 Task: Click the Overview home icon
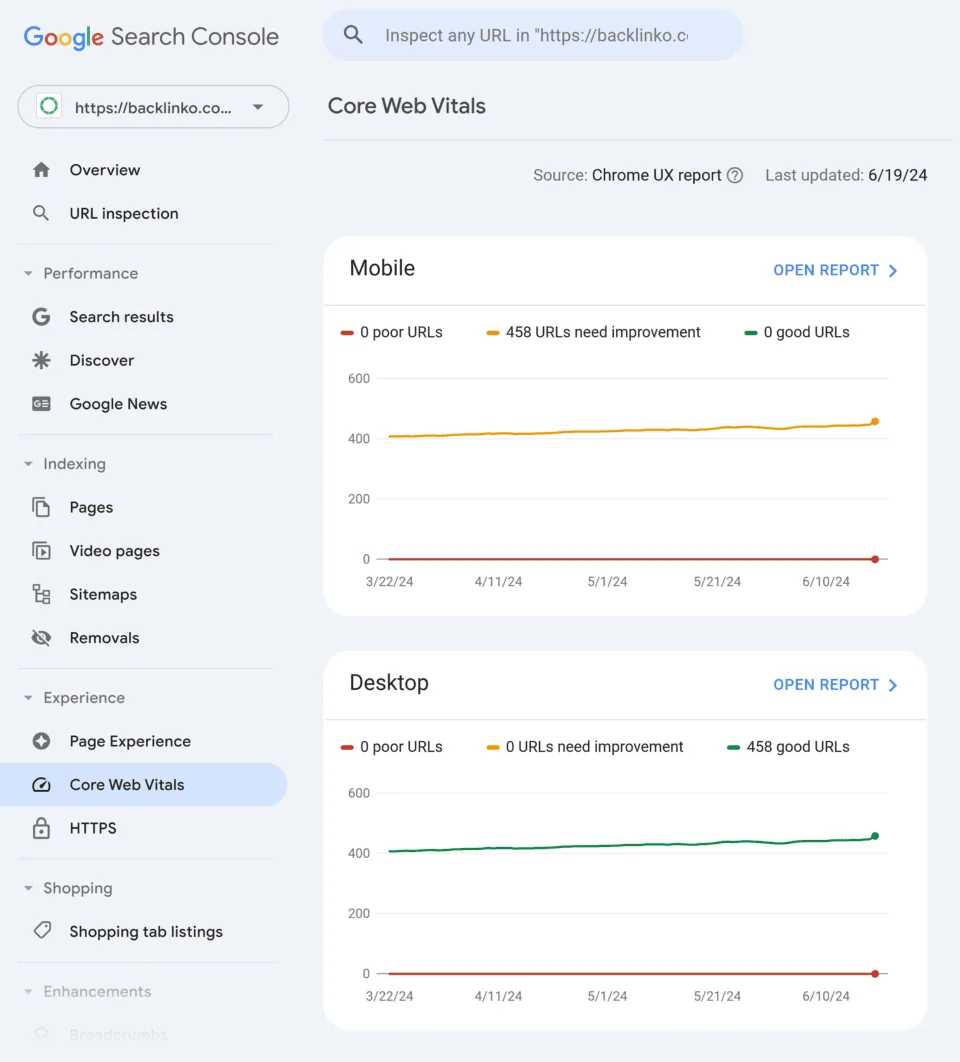pyautogui.click(x=41, y=170)
